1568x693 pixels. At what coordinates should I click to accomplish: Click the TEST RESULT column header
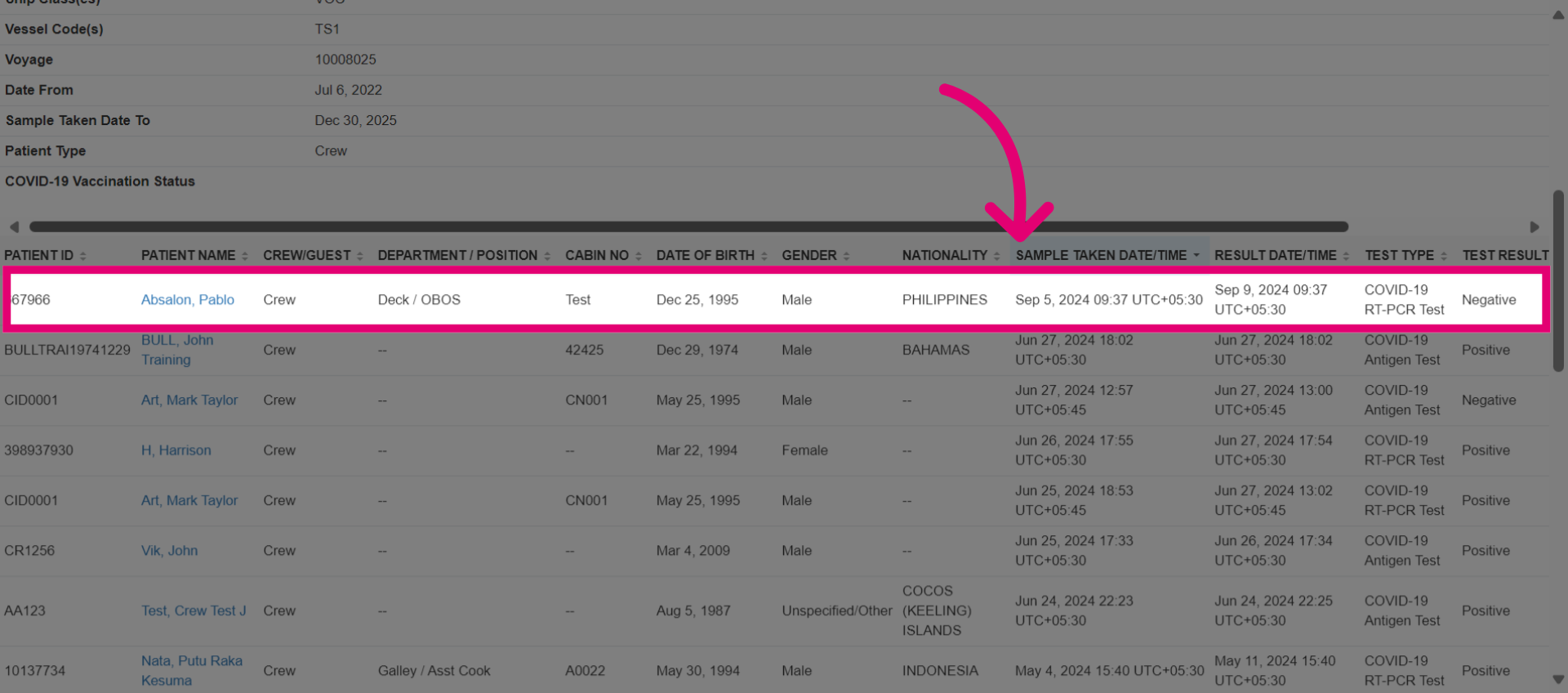click(x=1505, y=256)
